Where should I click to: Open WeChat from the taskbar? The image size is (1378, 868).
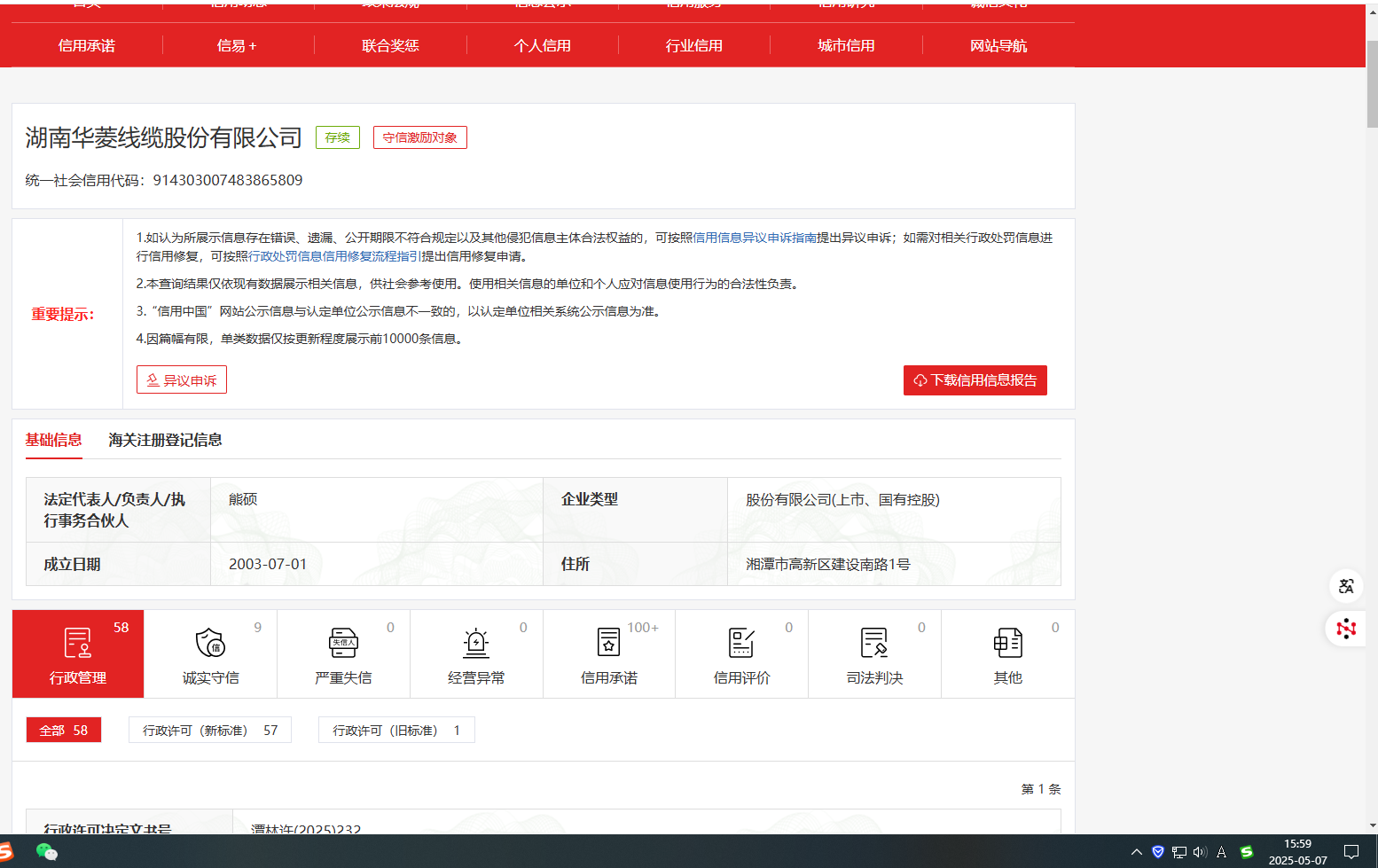pos(47,852)
